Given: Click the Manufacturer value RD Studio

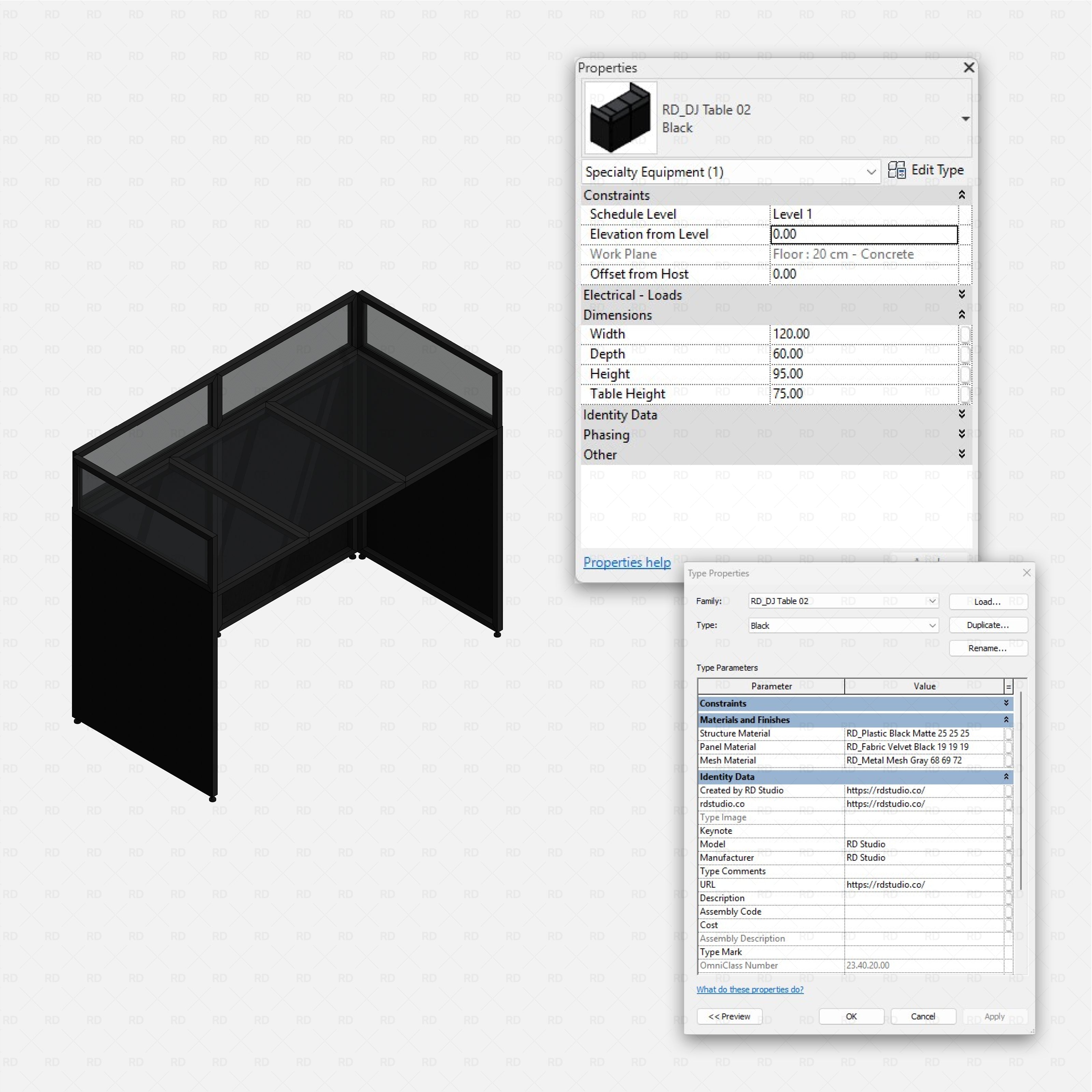Looking at the screenshot, I should [924, 858].
